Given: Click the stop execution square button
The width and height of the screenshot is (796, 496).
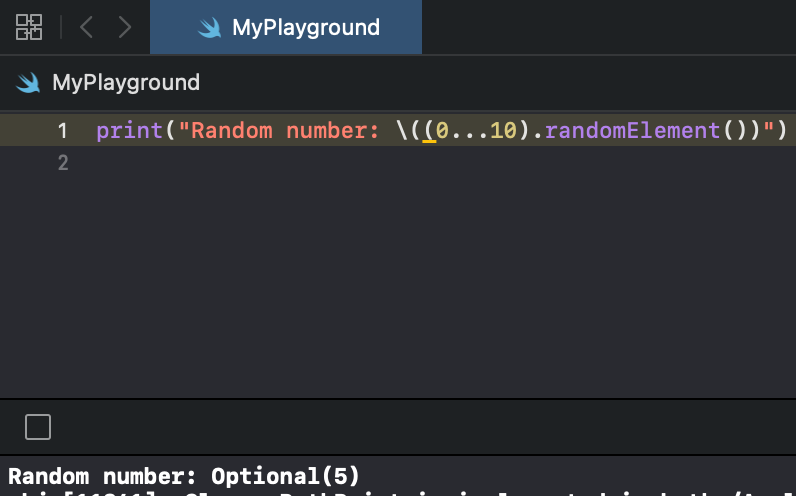Looking at the screenshot, I should (38, 427).
